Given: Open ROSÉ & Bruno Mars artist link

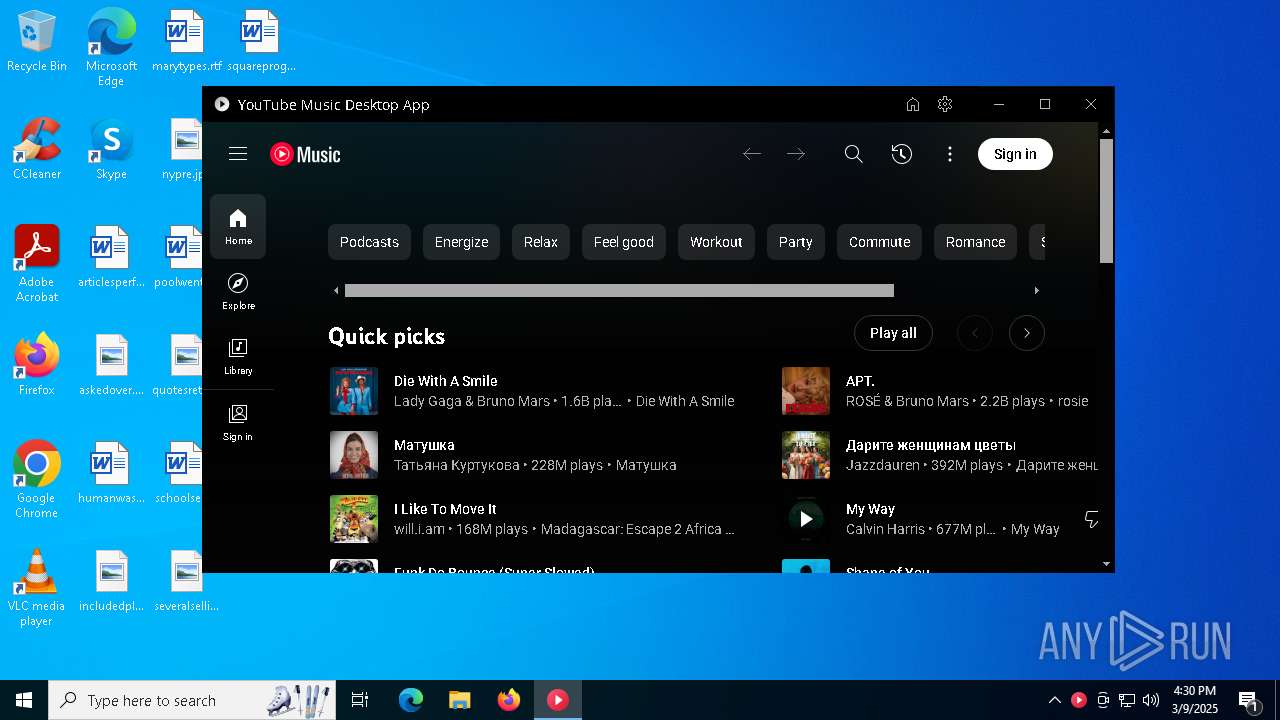Looking at the screenshot, I should 907,401.
